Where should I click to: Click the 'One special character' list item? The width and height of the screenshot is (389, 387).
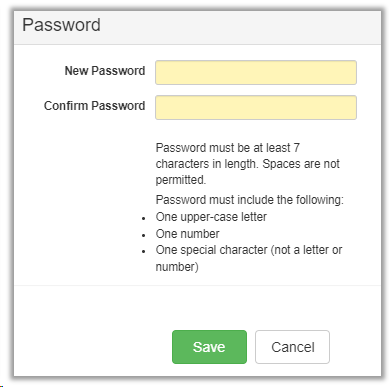249,258
